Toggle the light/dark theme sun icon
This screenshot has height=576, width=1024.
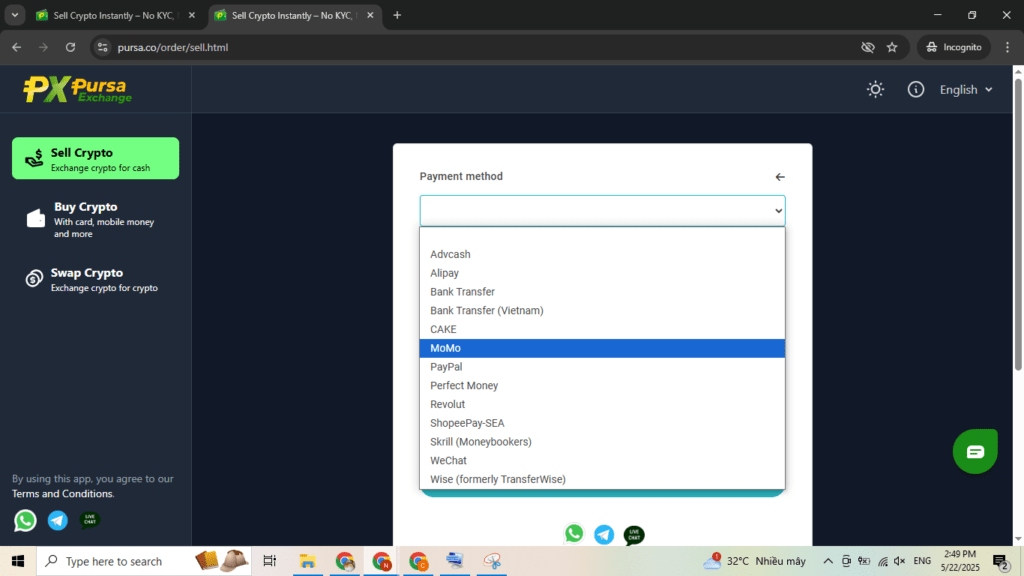pyautogui.click(x=875, y=89)
